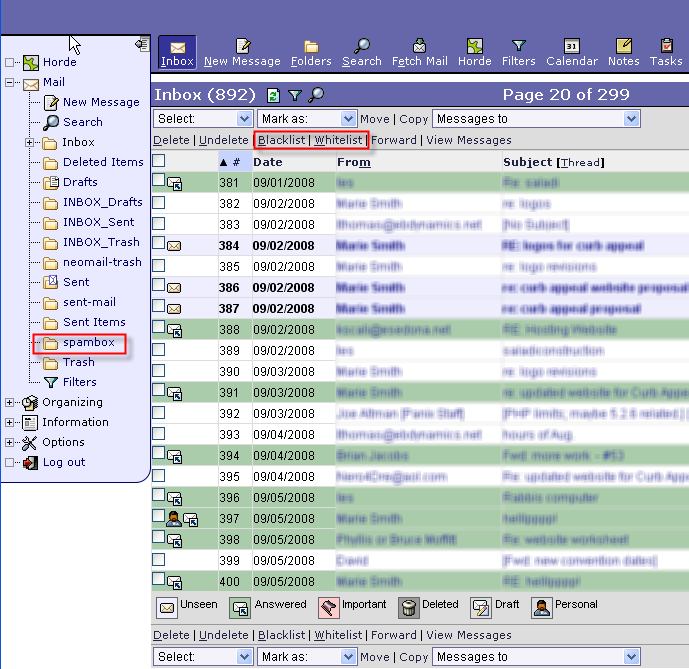The image size is (689, 669).
Task: Click the refresh icon beside Inbox title
Action: pos(274,96)
